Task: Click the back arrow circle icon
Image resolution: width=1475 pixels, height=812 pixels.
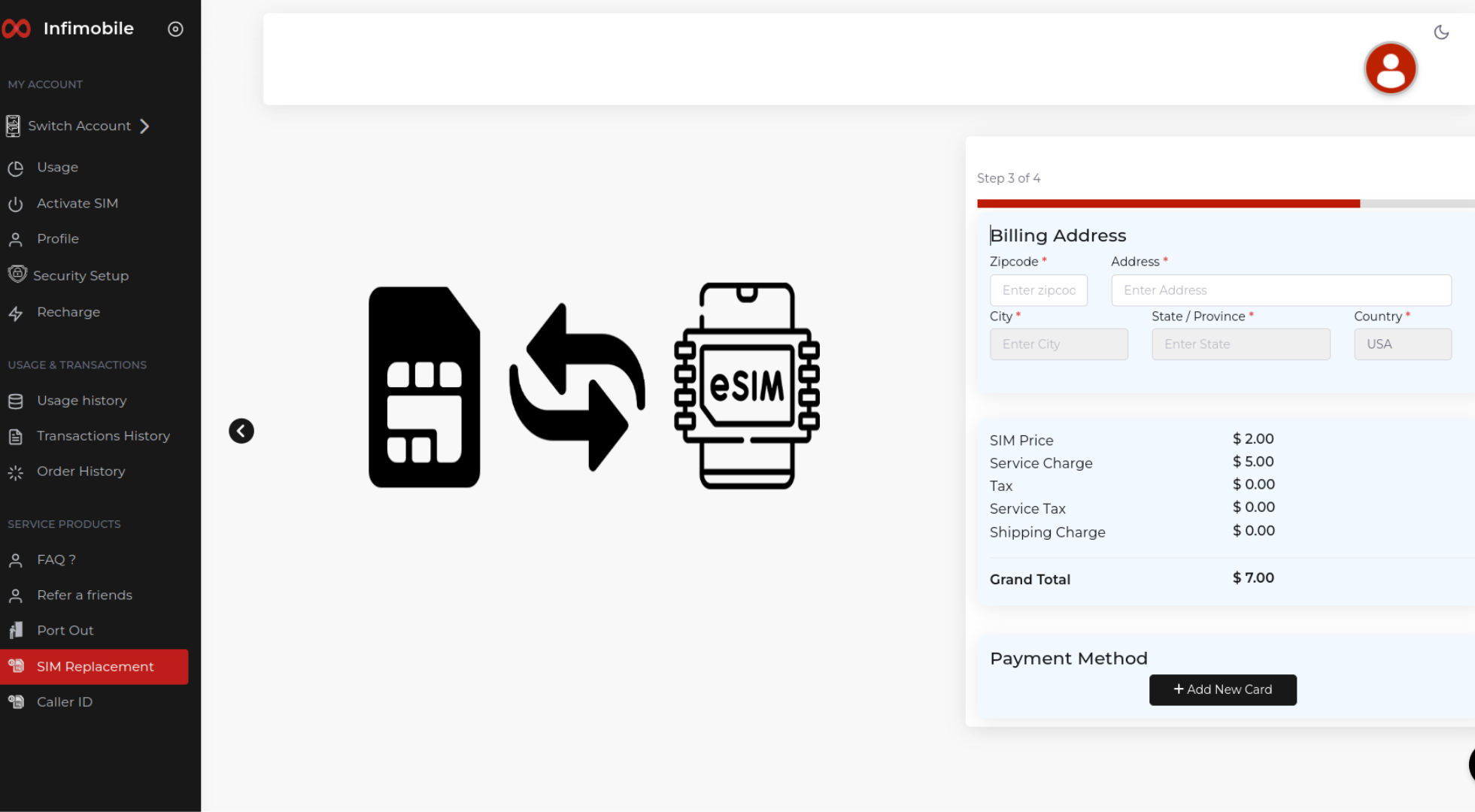Action: pyautogui.click(x=241, y=431)
